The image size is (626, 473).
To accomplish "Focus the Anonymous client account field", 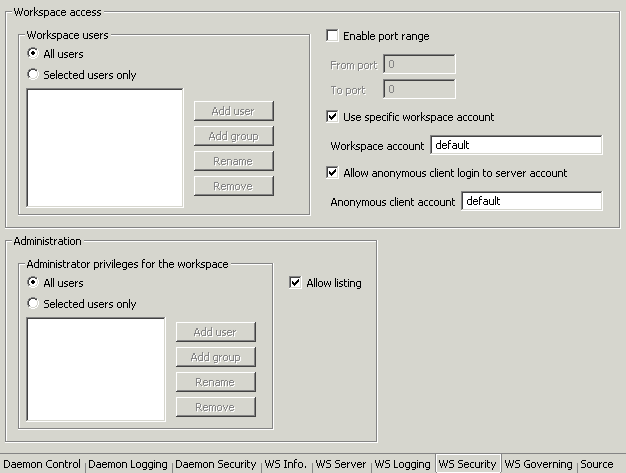I will pos(532,201).
